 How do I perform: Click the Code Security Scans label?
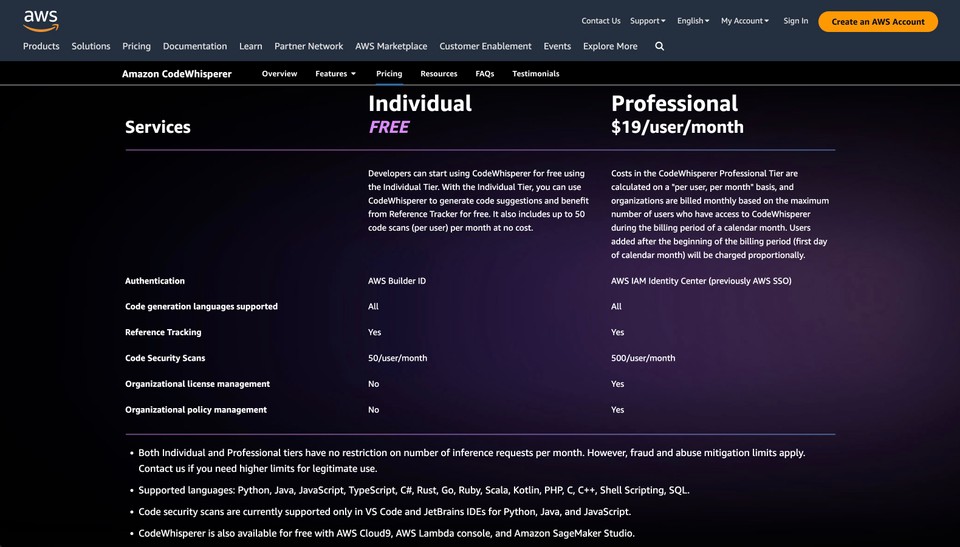[165, 358]
